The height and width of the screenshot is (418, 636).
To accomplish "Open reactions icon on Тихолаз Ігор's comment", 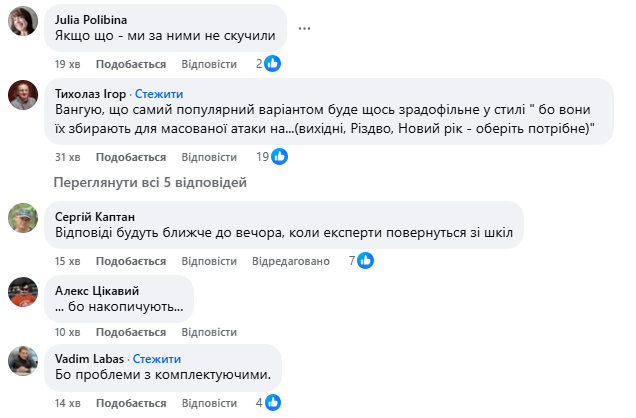I will tap(280, 157).
